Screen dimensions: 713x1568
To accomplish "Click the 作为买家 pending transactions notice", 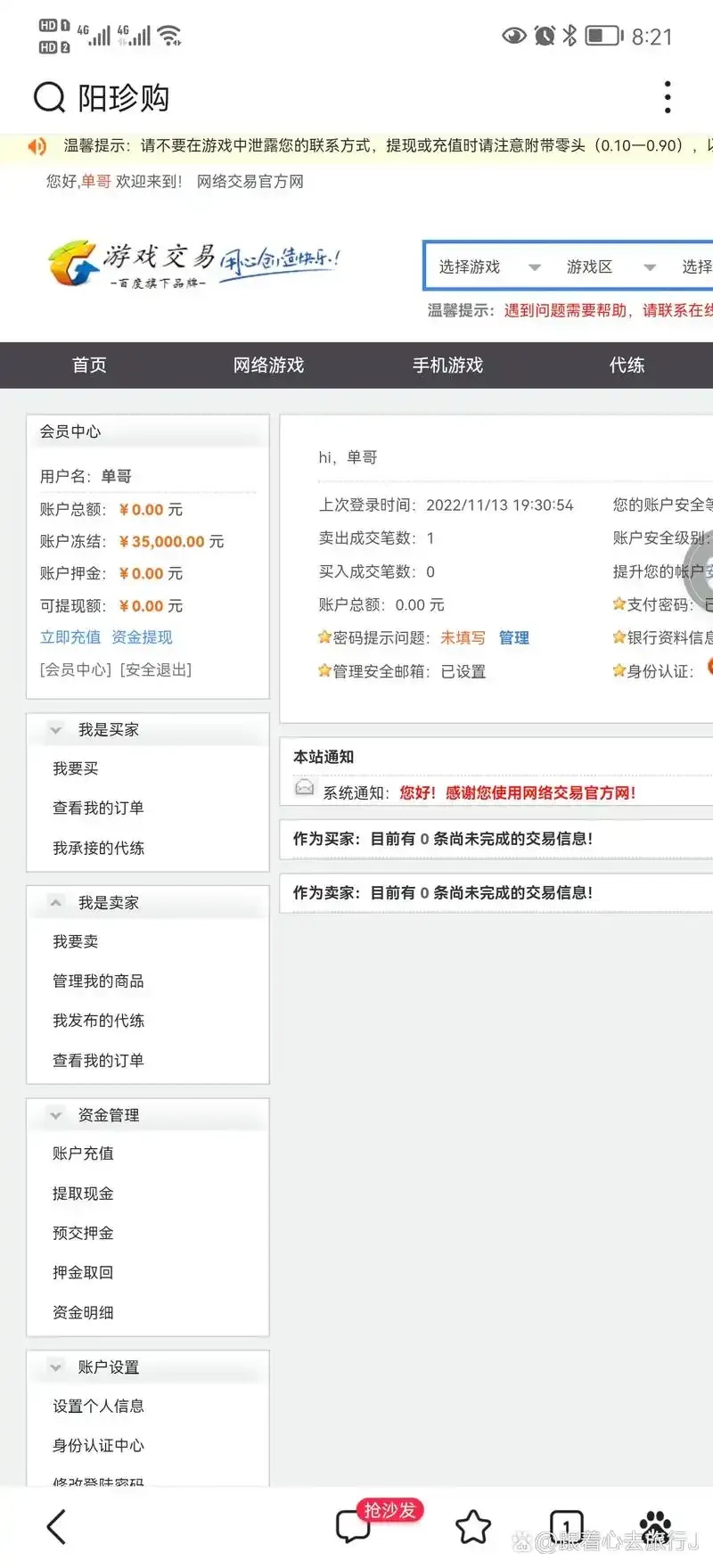I will (443, 839).
